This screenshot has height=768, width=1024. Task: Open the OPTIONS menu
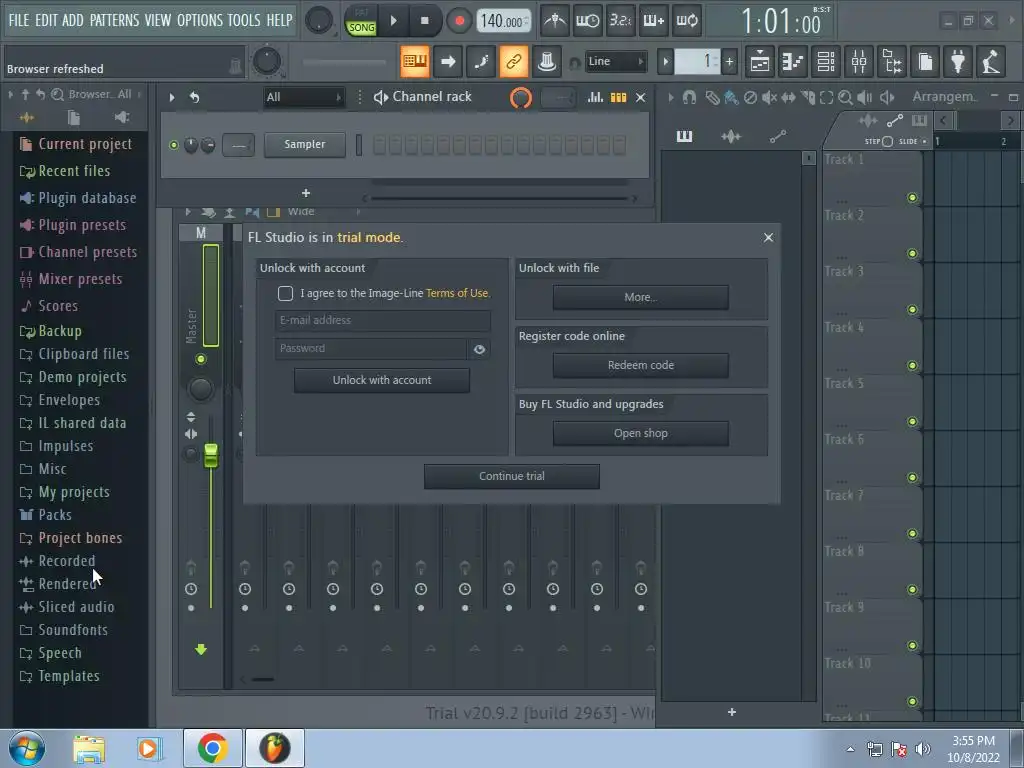[200, 20]
